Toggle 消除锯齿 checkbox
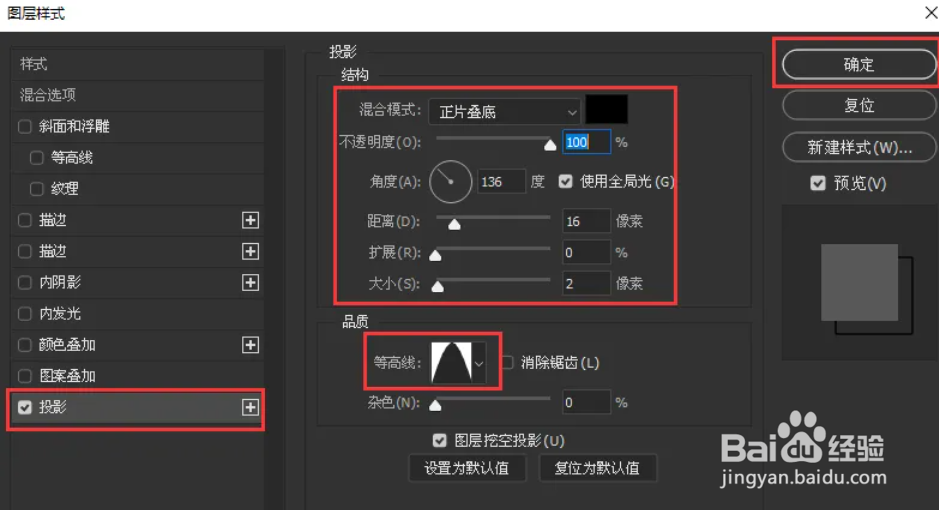Viewport: 939px width, 510px height. point(508,362)
